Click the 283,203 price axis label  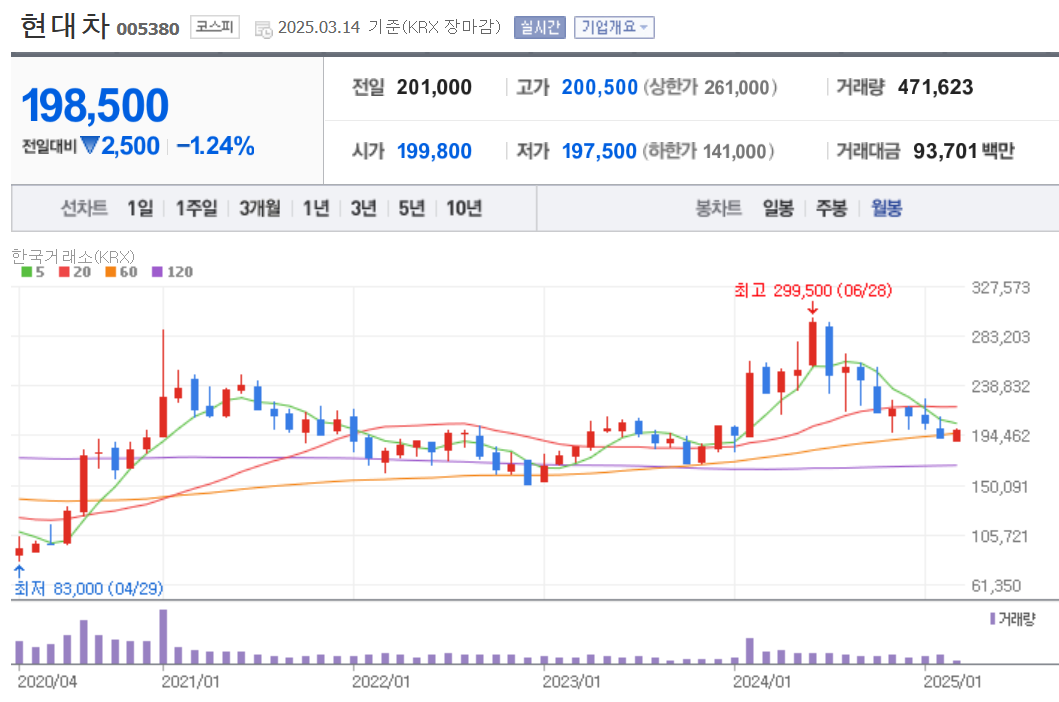[1001, 337]
